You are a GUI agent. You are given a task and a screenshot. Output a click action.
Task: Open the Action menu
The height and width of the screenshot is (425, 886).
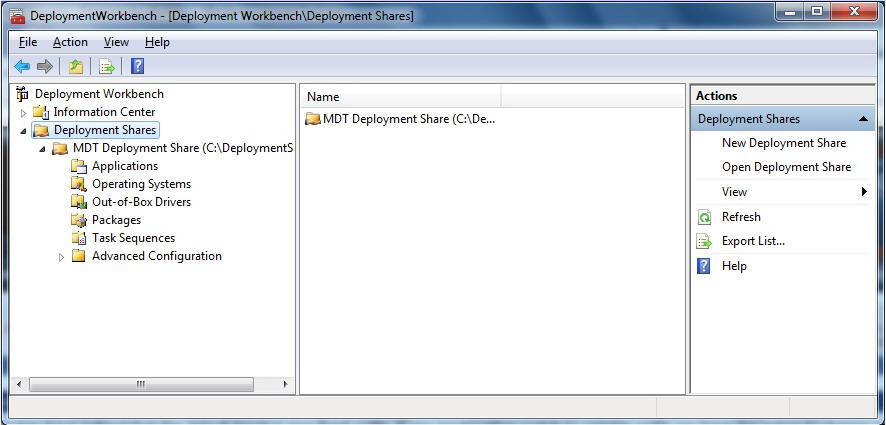[70, 42]
